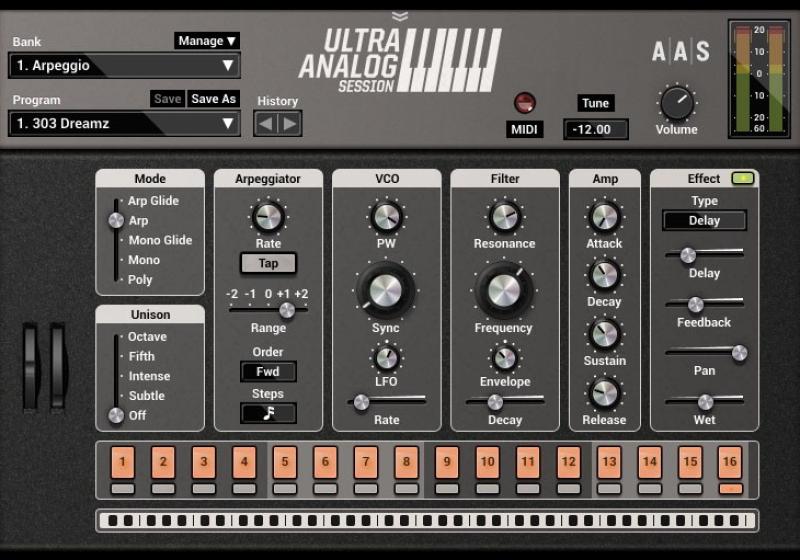Click the Amp Decay knob
800x560 pixels.
[x=604, y=275]
